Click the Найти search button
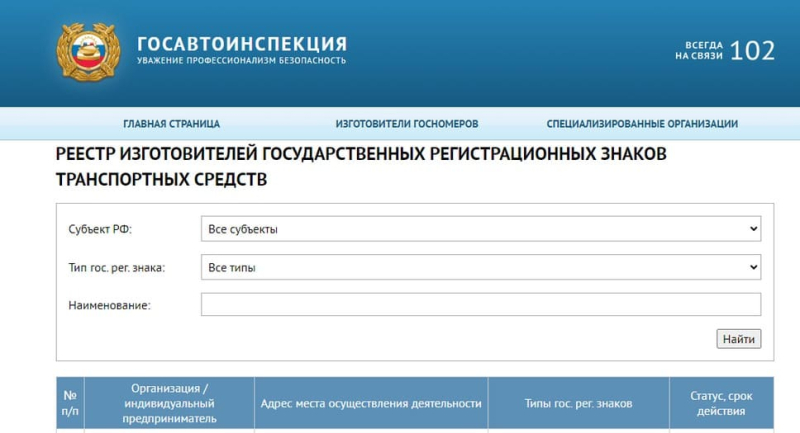The height and width of the screenshot is (433, 800). pyautogui.click(x=738, y=339)
